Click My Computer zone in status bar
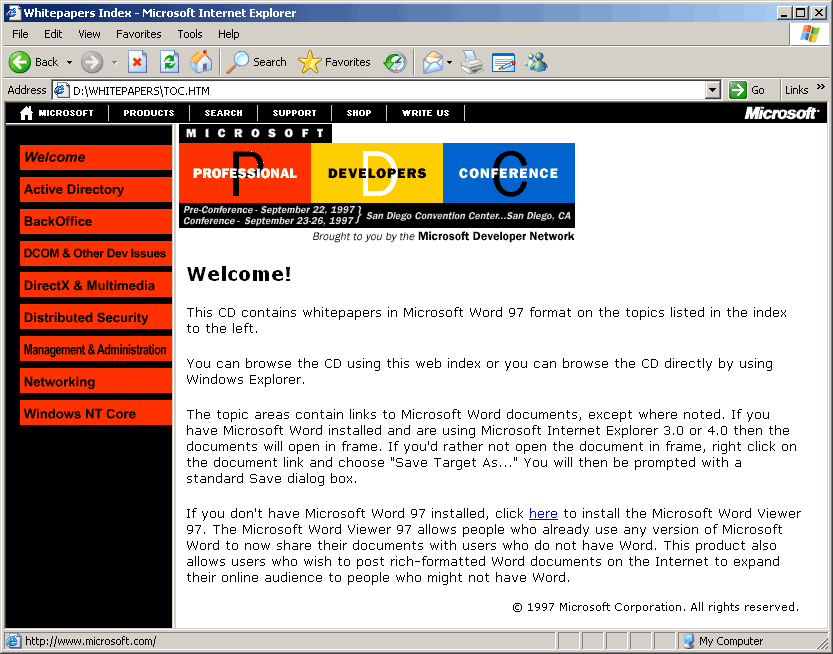The width and height of the screenshot is (833, 654). tap(724, 641)
